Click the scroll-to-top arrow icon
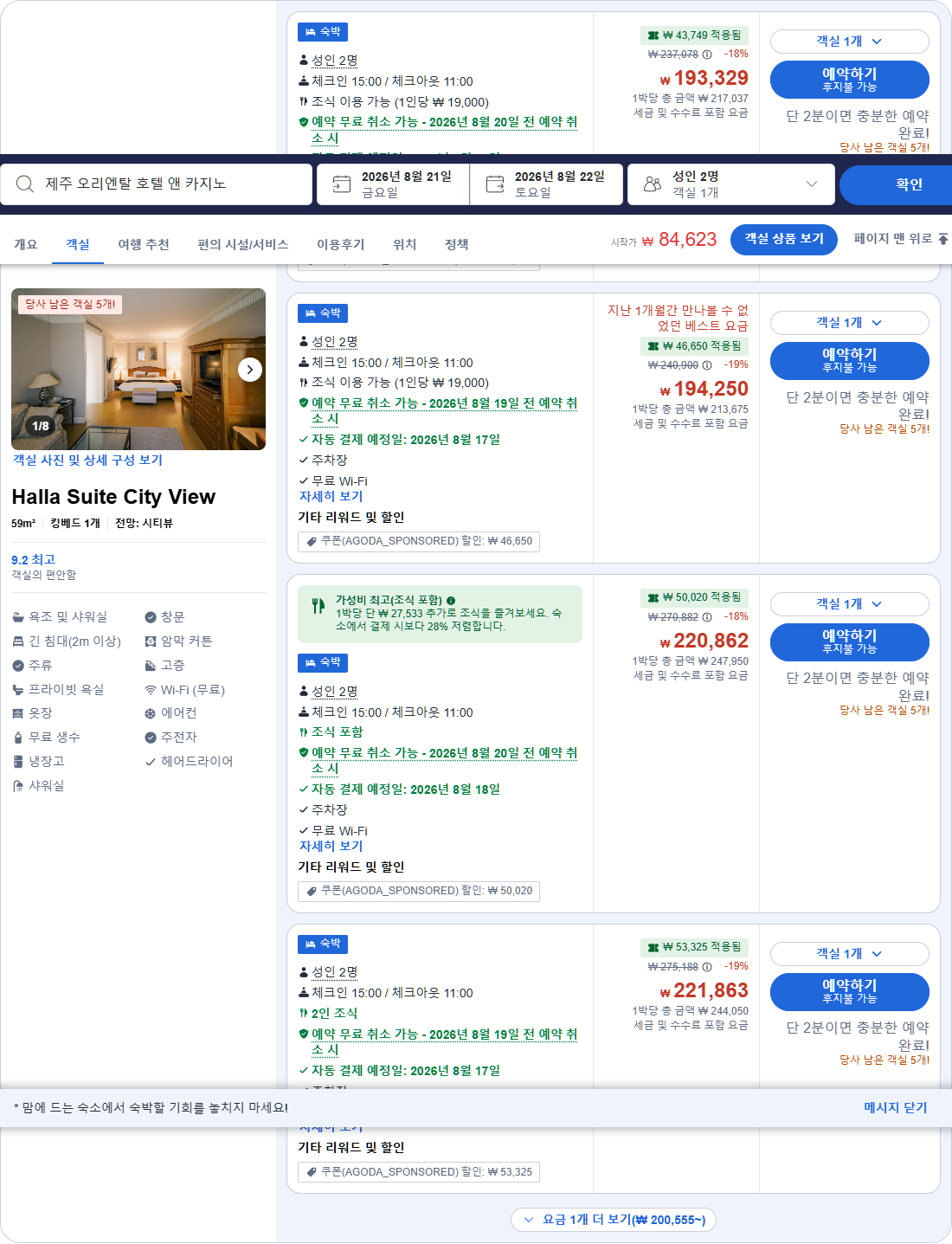 943,239
